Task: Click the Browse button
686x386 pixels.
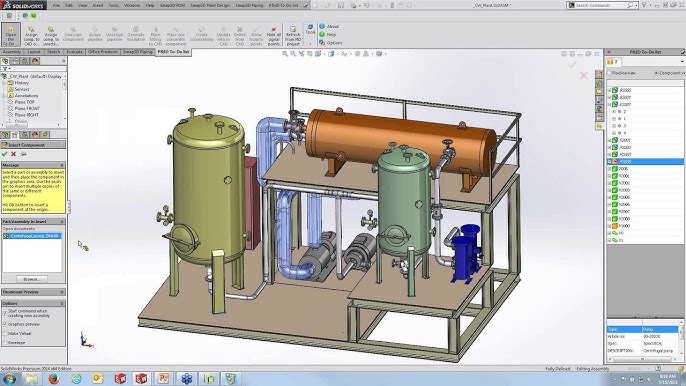Action: (x=31, y=279)
